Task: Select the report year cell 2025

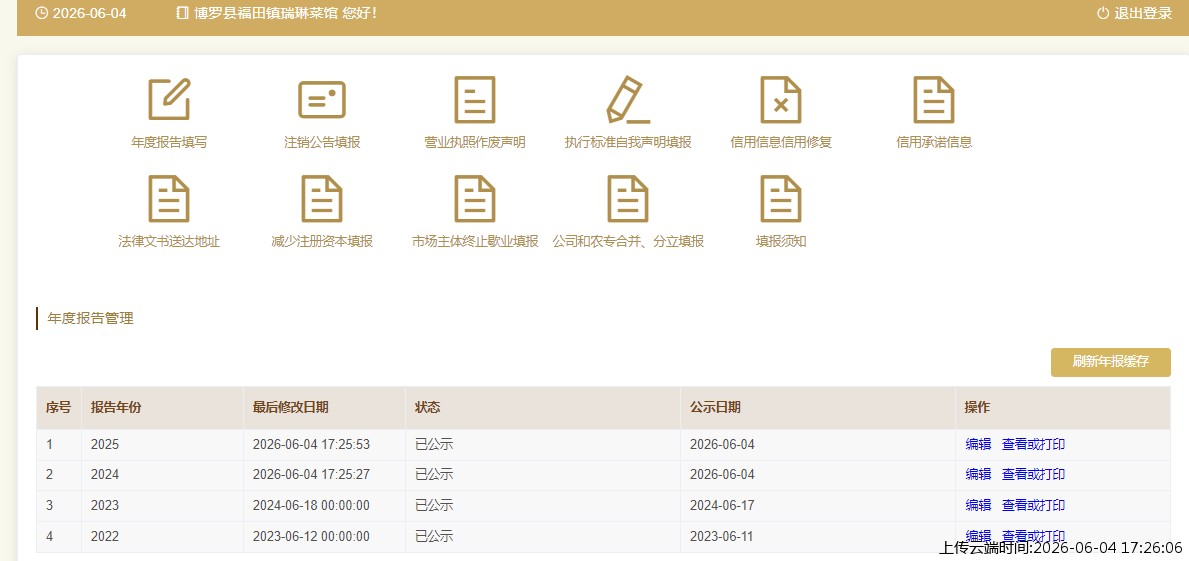Action: click(x=105, y=444)
